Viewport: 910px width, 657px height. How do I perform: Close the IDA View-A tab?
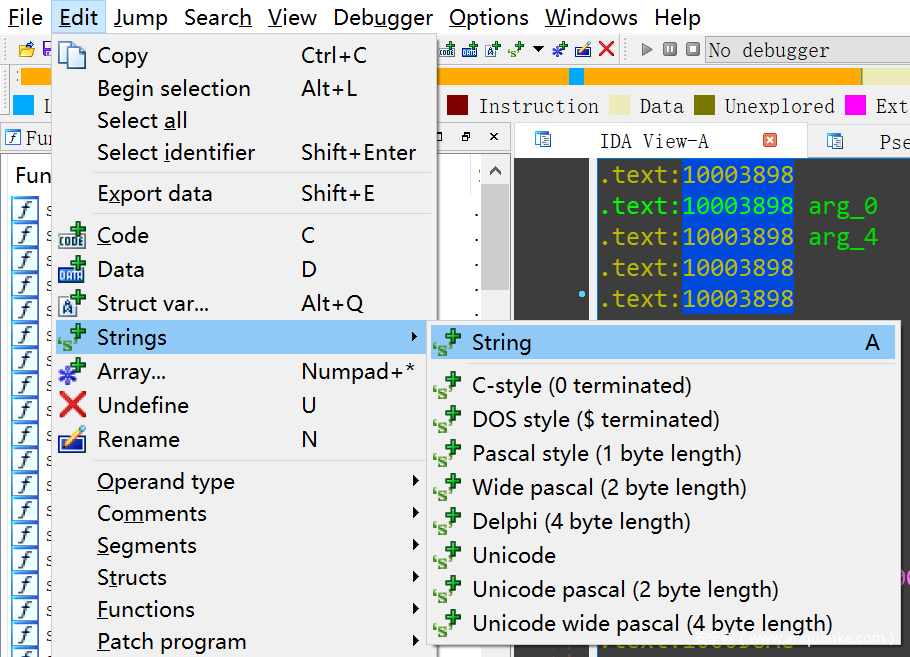pos(770,140)
